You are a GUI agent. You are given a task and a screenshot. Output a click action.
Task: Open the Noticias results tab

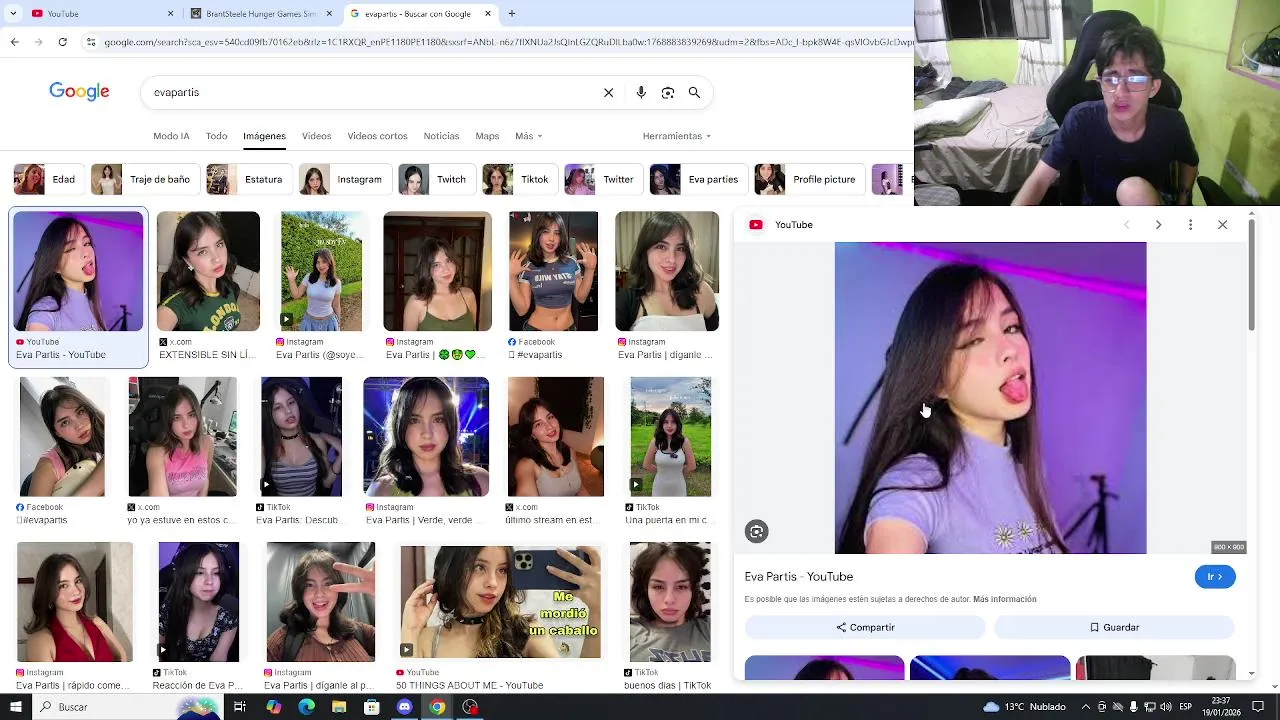coord(441,136)
